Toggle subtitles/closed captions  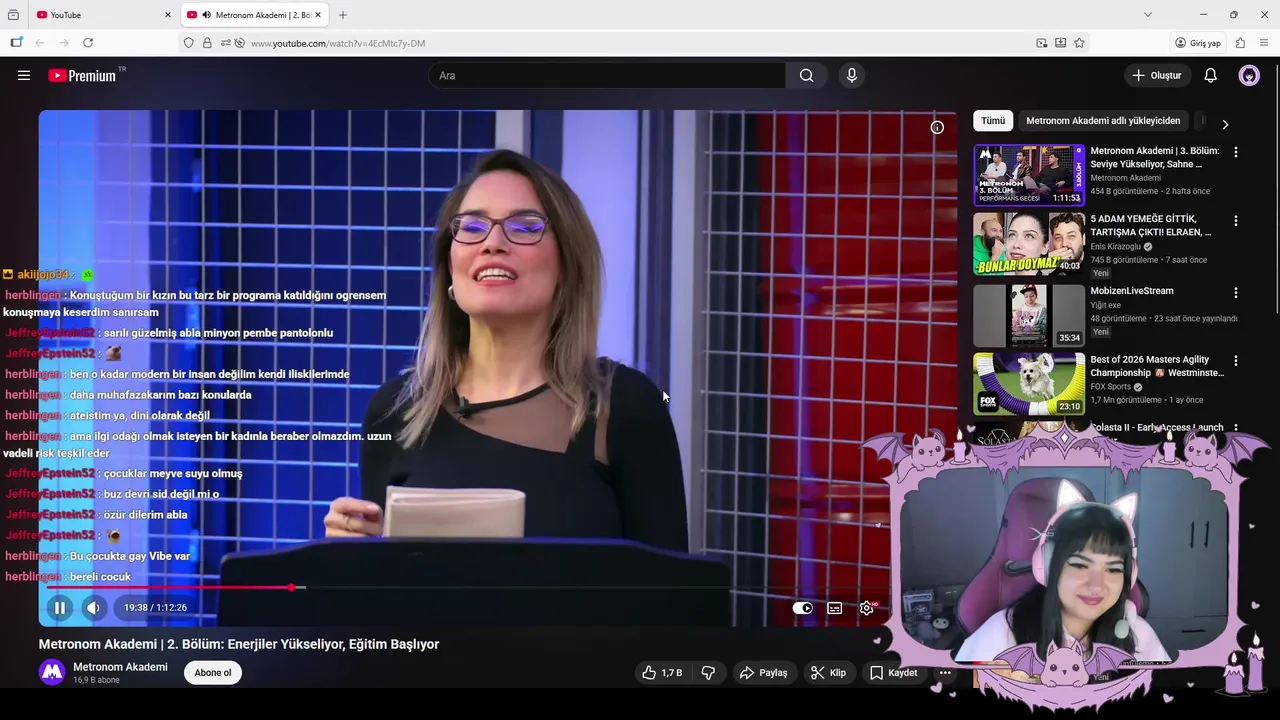pyautogui.click(x=835, y=608)
